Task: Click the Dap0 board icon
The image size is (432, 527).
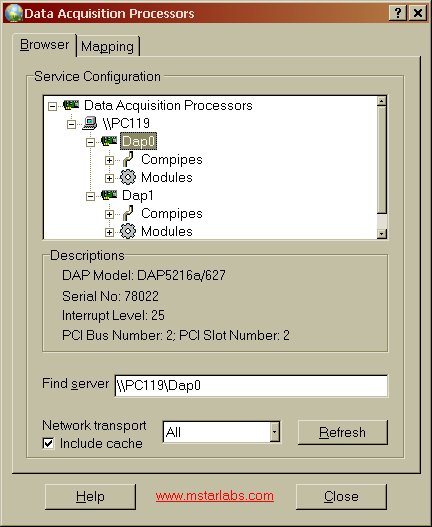Action: pyautogui.click(x=109, y=141)
